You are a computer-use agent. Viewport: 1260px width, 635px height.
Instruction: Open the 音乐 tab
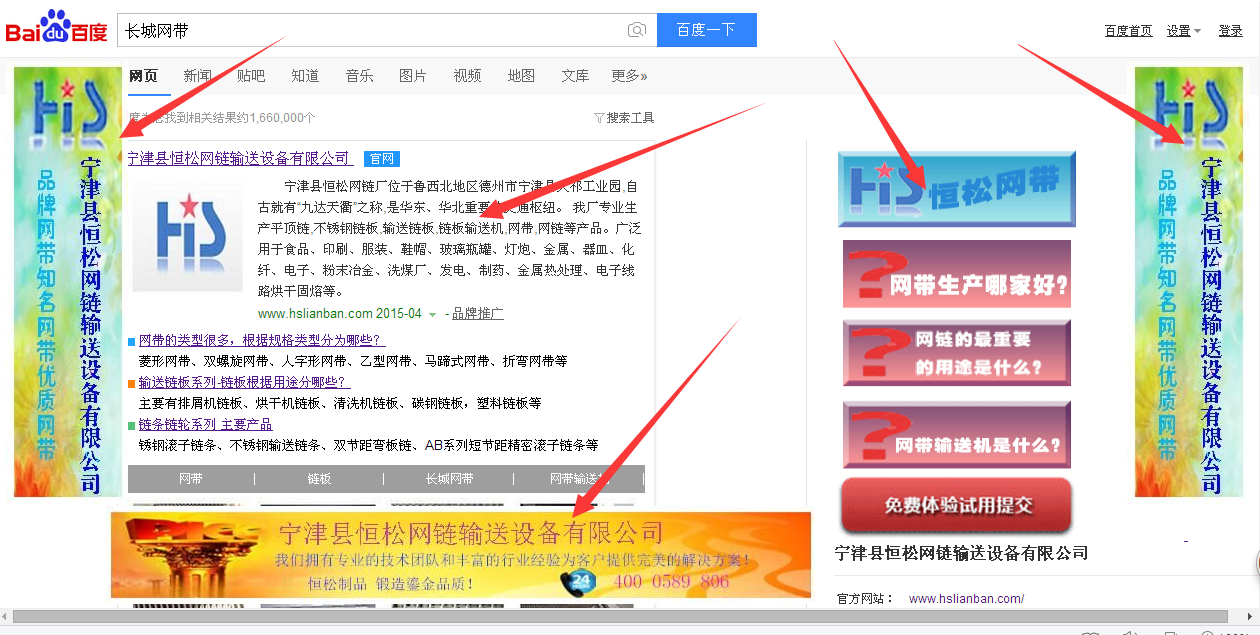359,76
